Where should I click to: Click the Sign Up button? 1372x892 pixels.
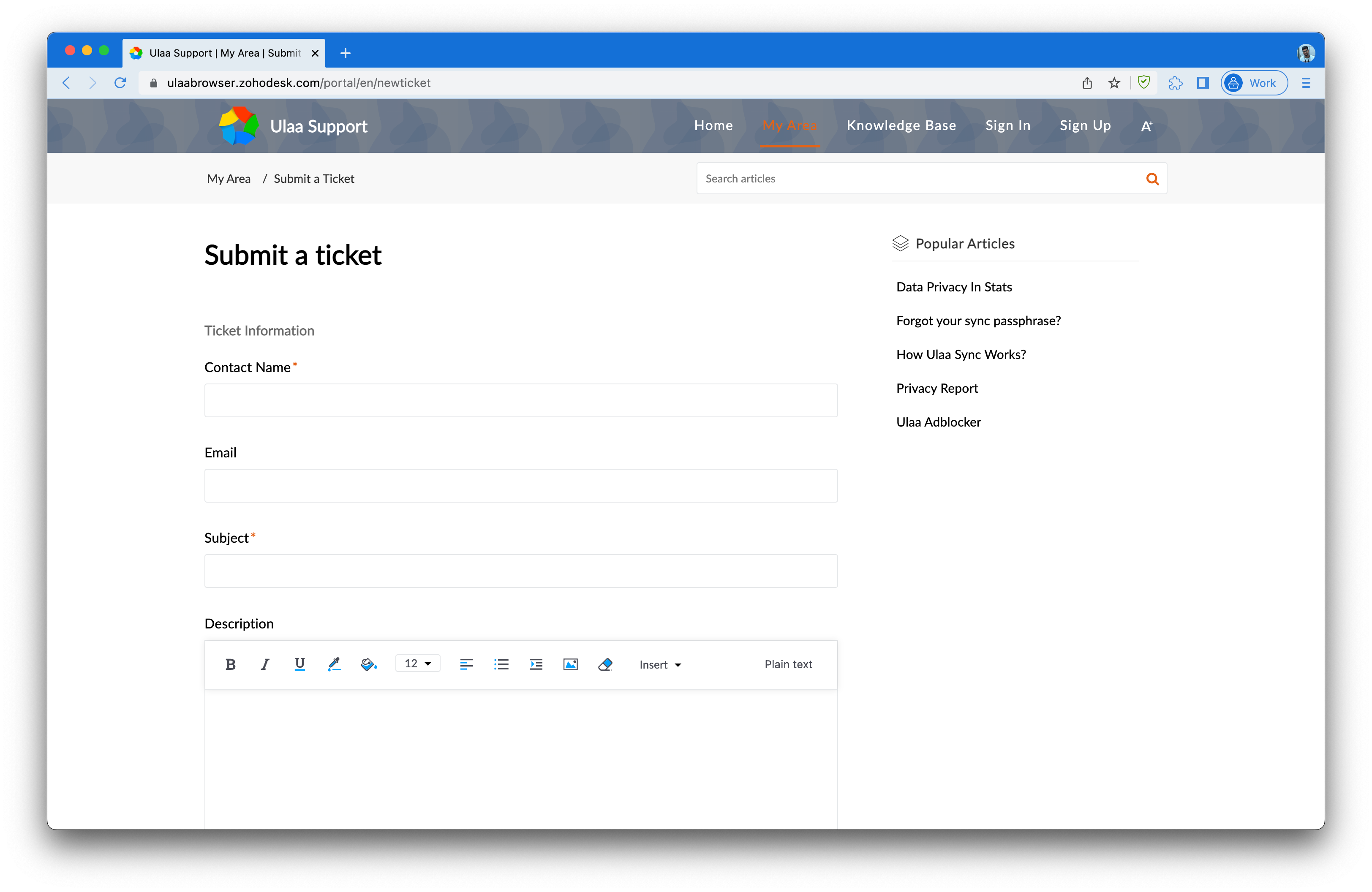1085,125
